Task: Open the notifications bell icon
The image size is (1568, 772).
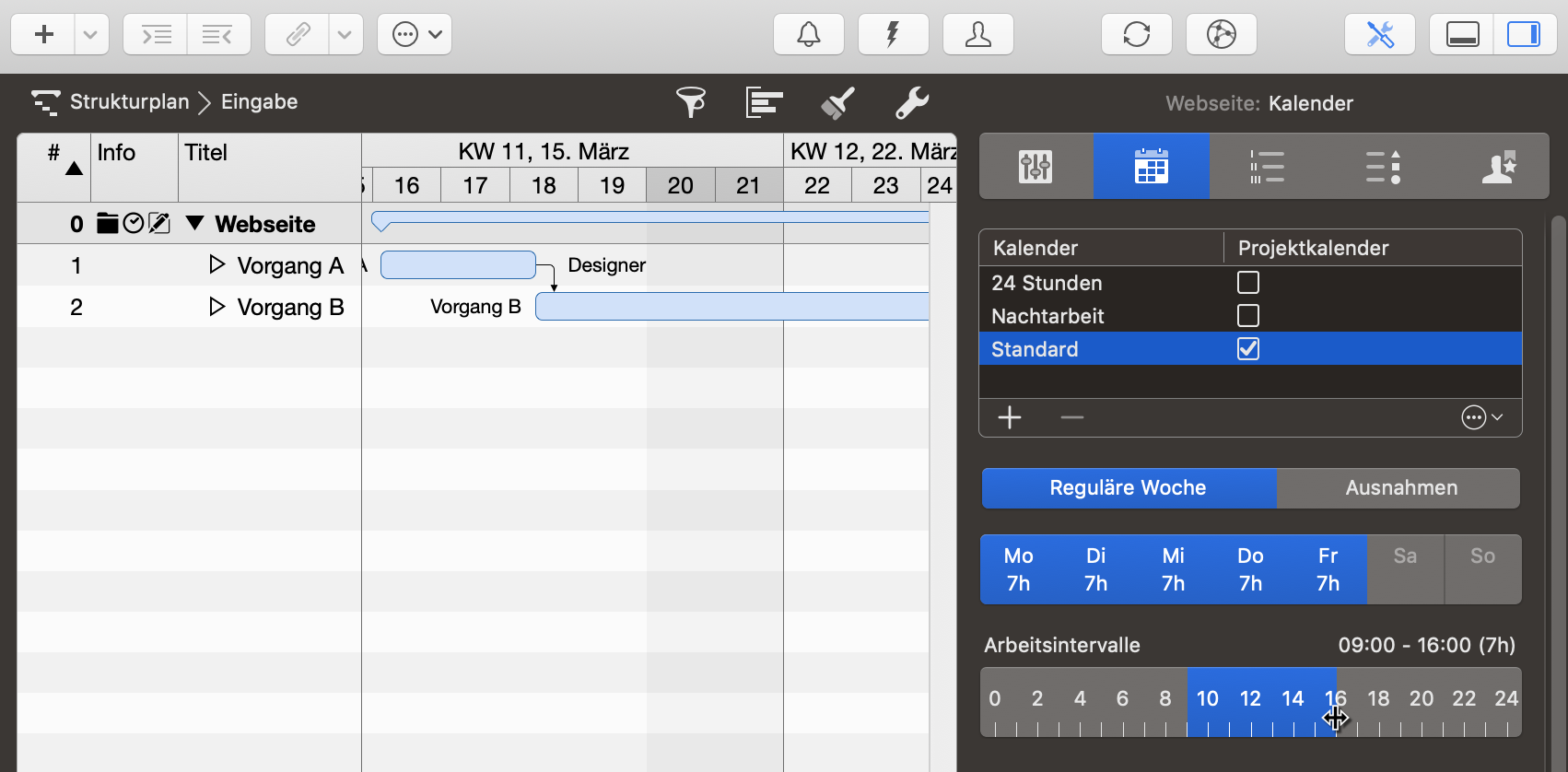Action: pos(808,35)
